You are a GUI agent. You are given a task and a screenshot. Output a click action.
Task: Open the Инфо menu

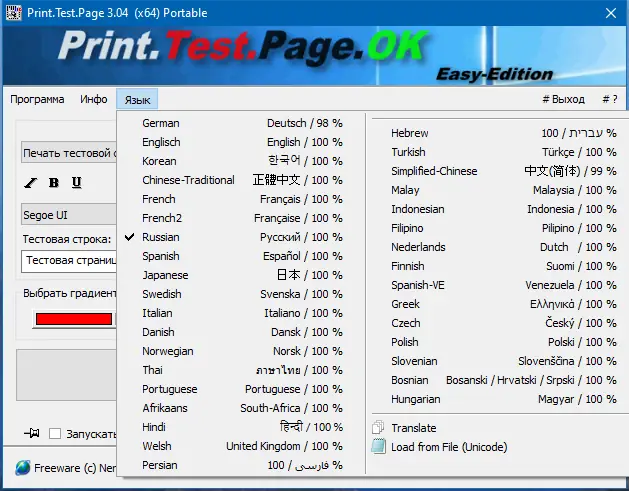(93, 99)
